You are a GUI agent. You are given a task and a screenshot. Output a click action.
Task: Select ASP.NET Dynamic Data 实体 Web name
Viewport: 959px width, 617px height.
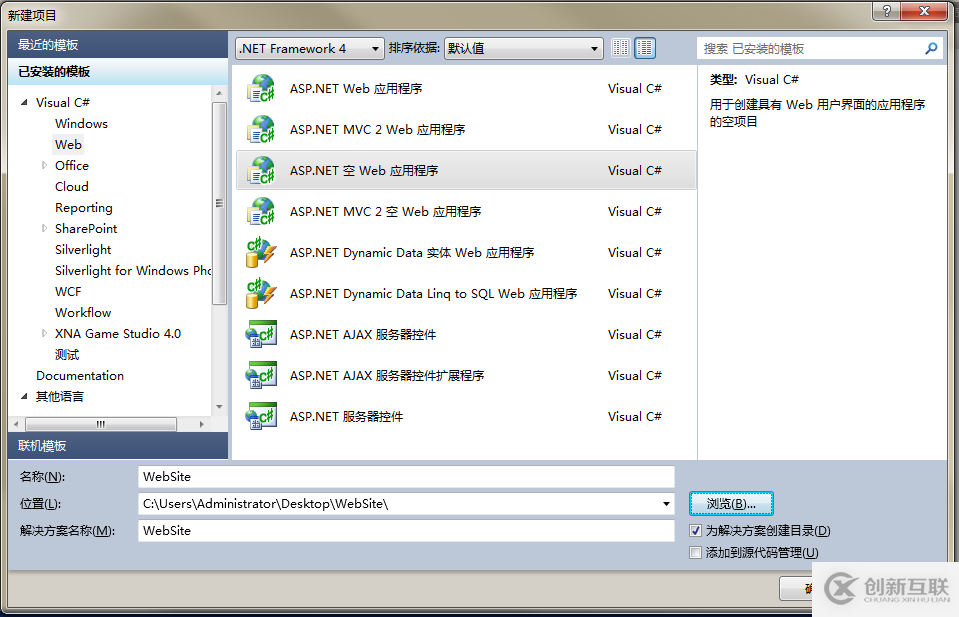tap(412, 253)
